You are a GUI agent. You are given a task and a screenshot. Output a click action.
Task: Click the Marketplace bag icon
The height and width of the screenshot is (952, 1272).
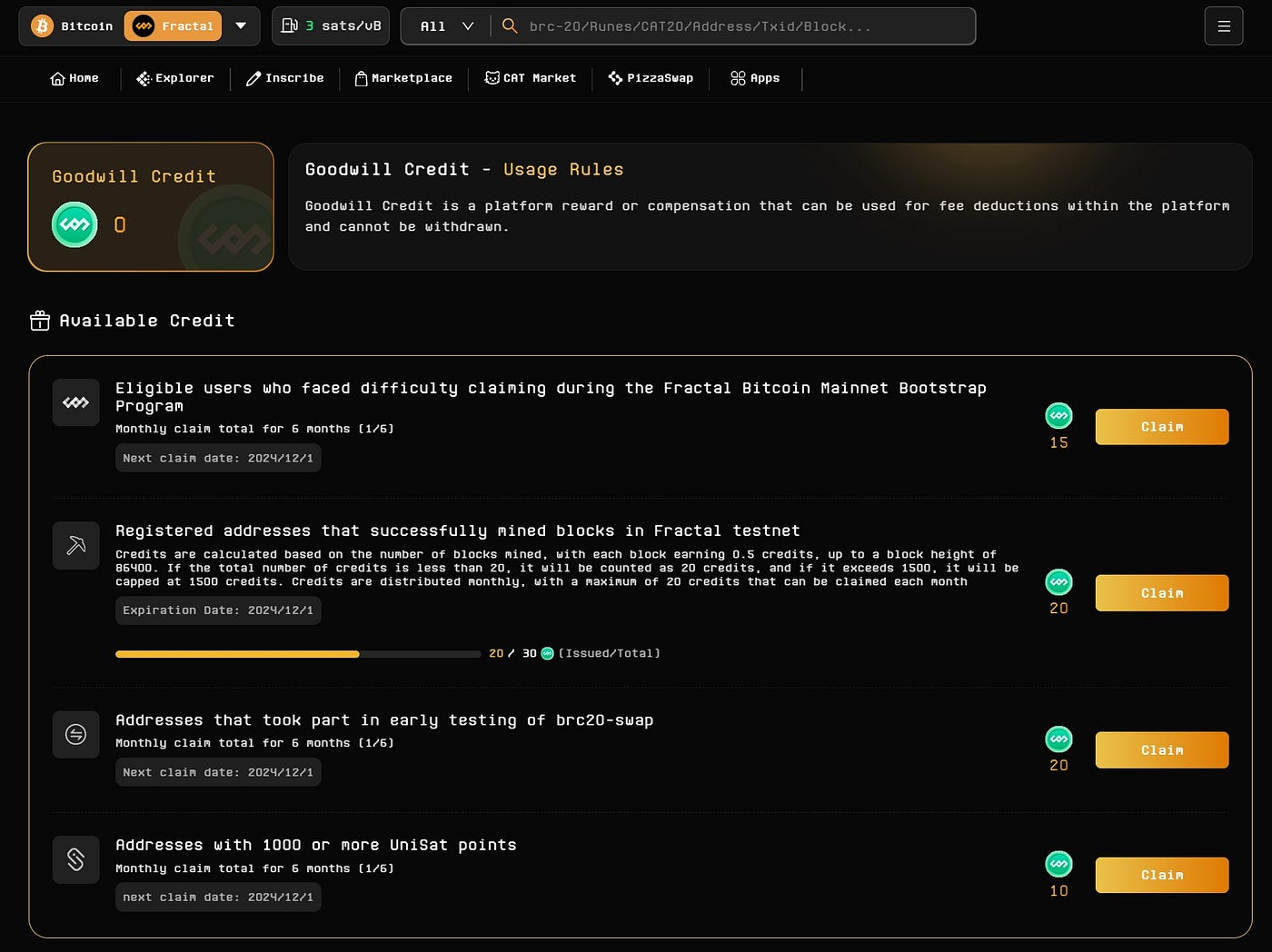(361, 78)
